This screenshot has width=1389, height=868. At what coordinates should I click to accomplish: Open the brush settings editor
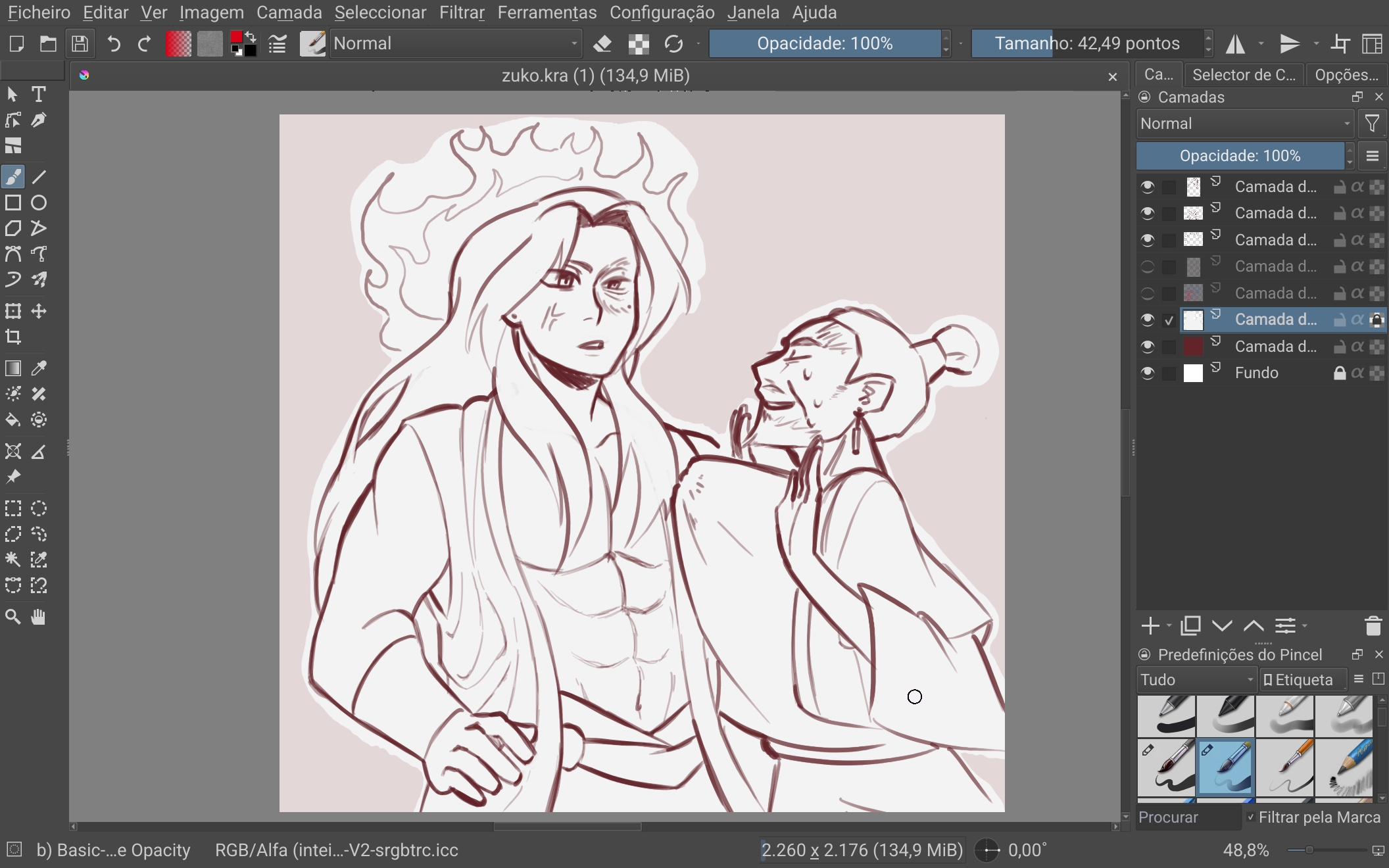pos(277,44)
